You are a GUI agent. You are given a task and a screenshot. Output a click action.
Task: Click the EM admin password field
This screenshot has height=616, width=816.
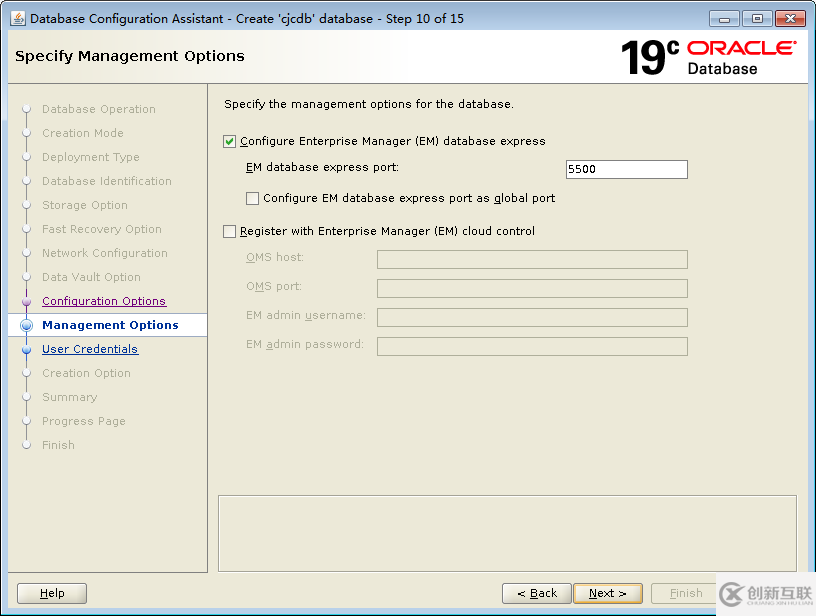(532, 346)
